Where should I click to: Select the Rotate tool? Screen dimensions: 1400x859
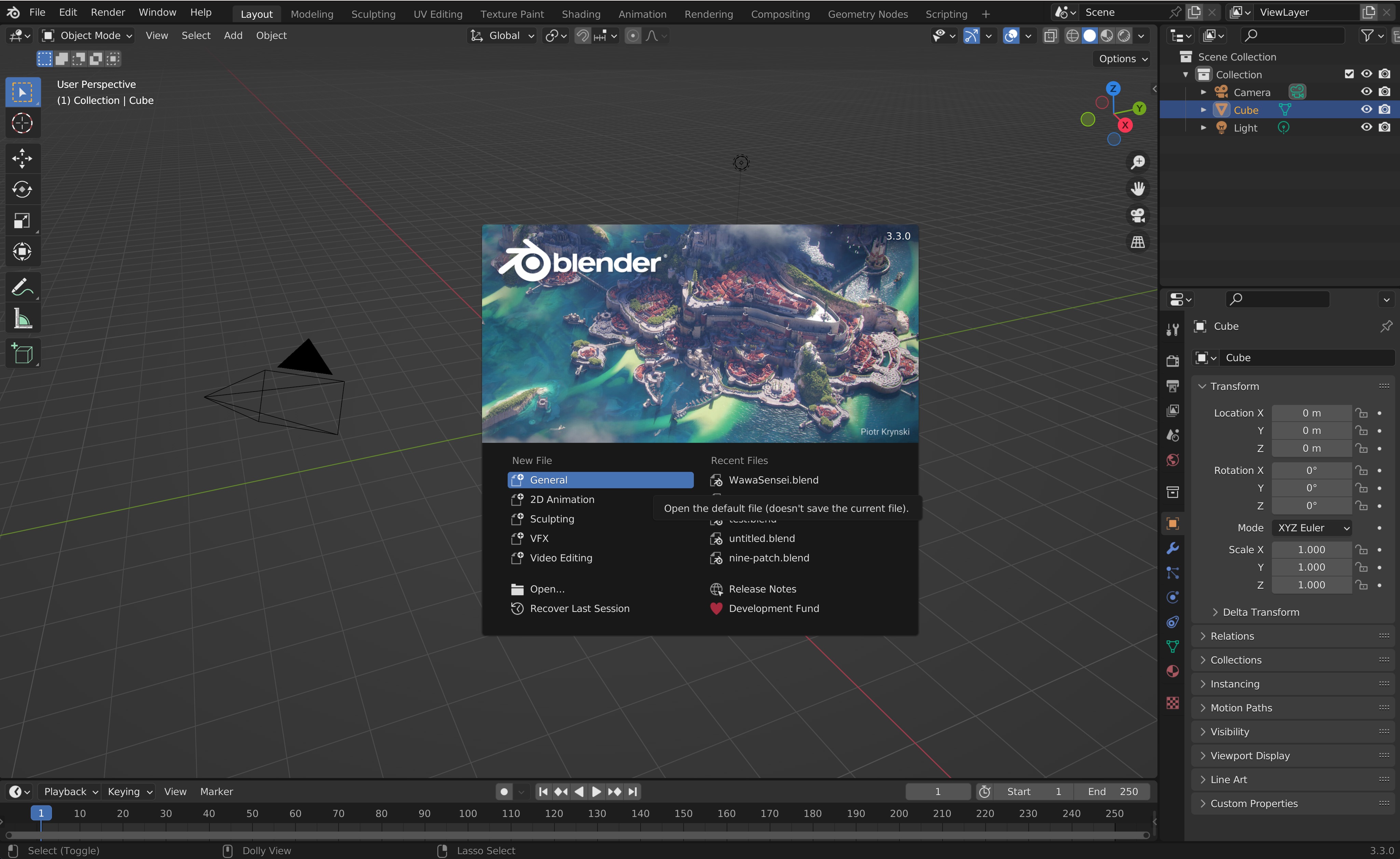coord(22,189)
